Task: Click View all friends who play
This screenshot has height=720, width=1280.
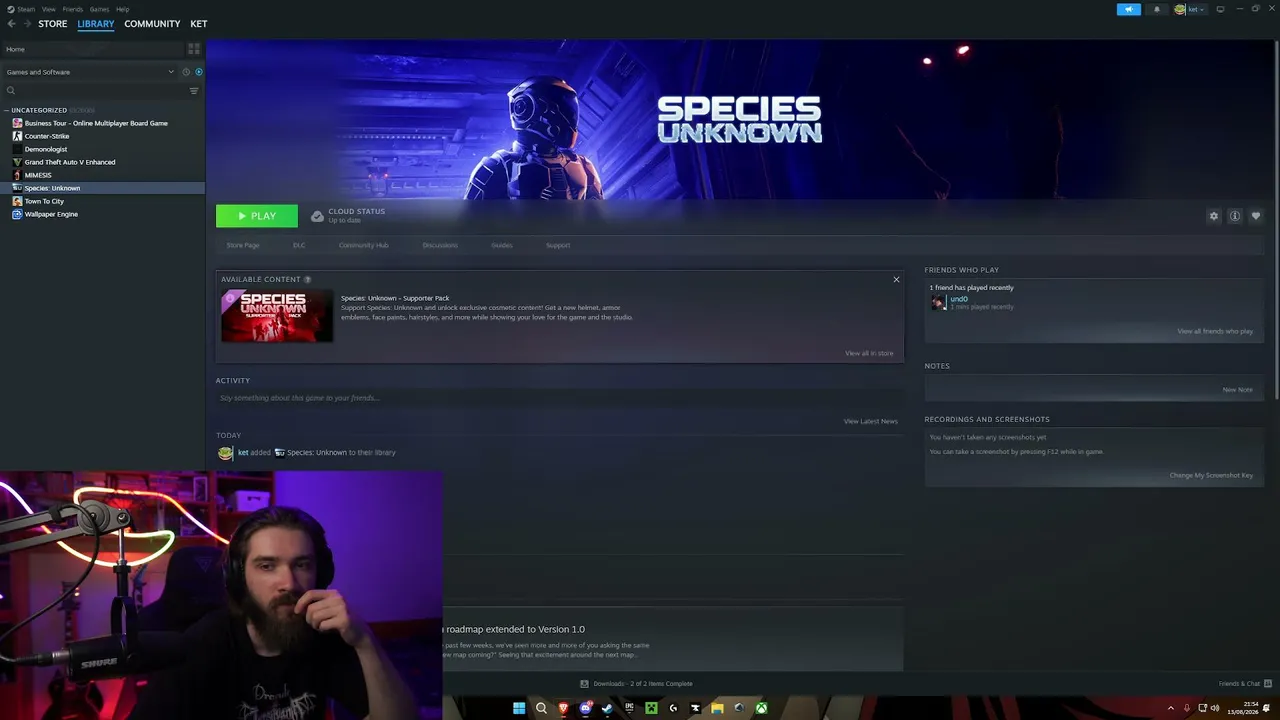Action: [1215, 331]
